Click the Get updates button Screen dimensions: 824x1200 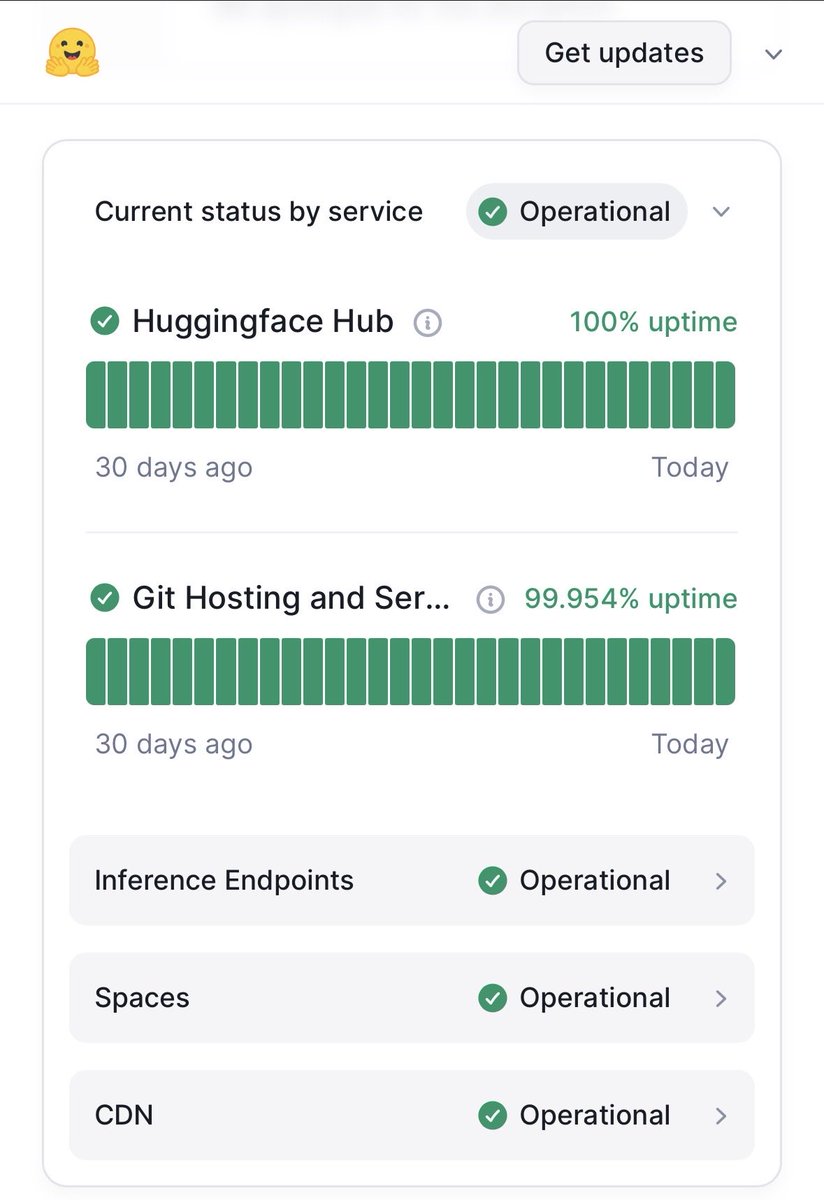[624, 53]
